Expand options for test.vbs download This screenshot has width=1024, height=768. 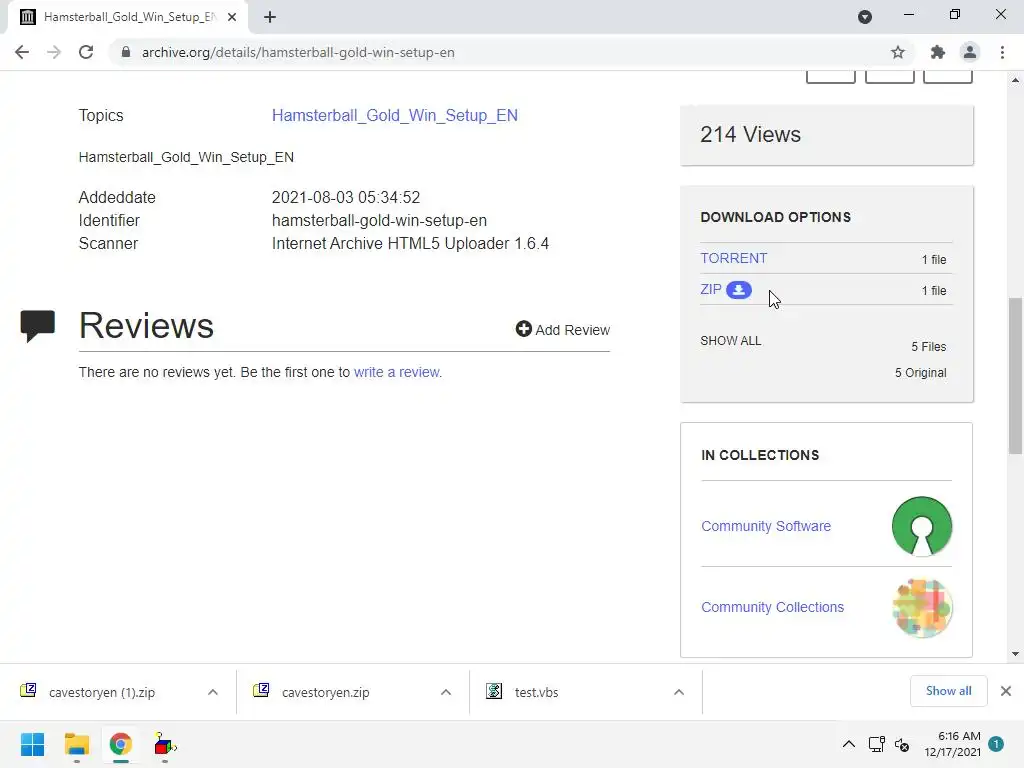click(679, 692)
